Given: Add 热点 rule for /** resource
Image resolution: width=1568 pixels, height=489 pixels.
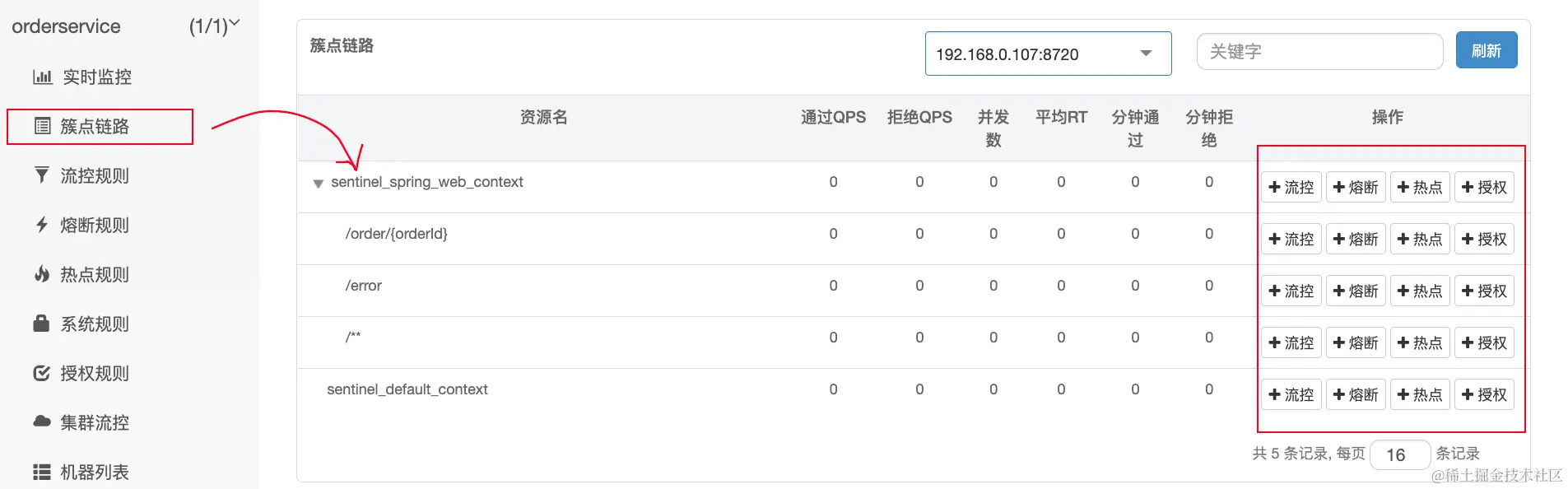Looking at the screenshot, I should pos(1420,342).
